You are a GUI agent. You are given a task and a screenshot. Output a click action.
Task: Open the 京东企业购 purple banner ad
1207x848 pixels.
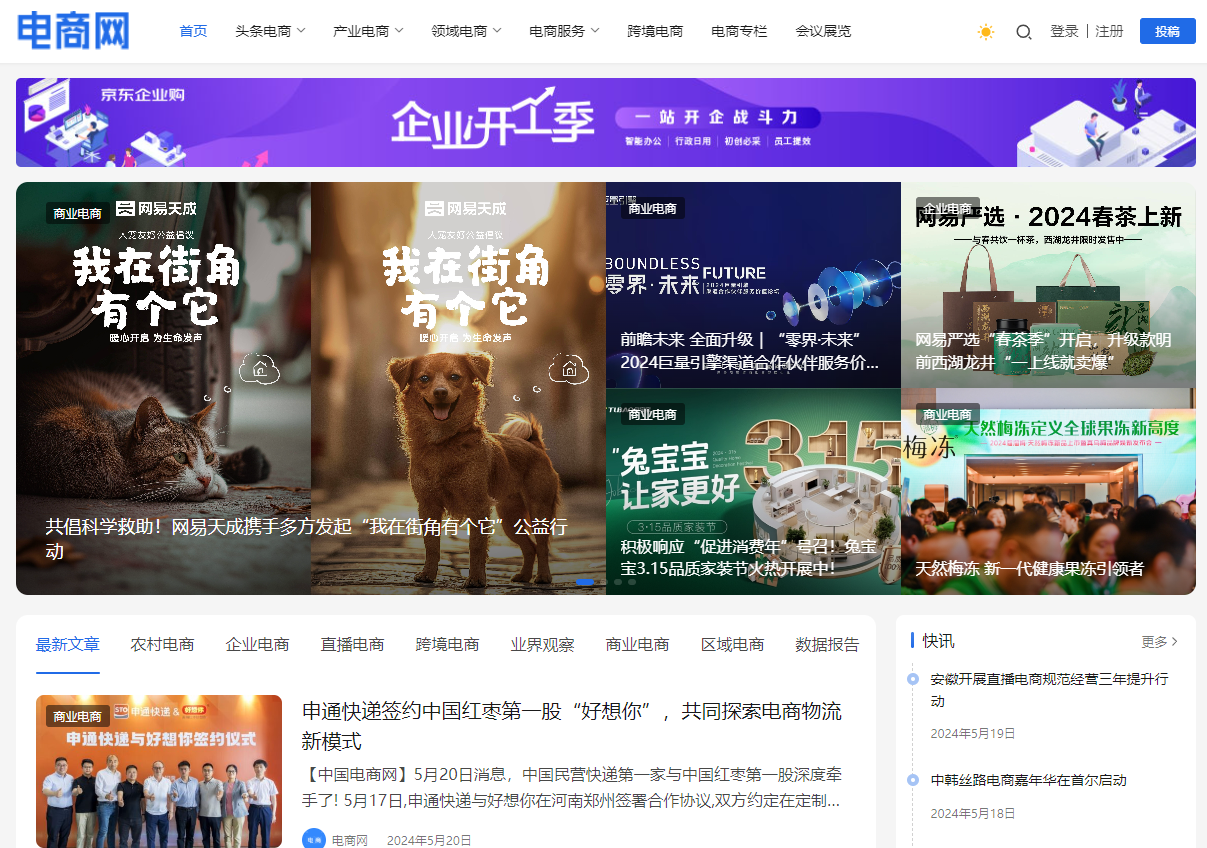[x=606, y=122]
